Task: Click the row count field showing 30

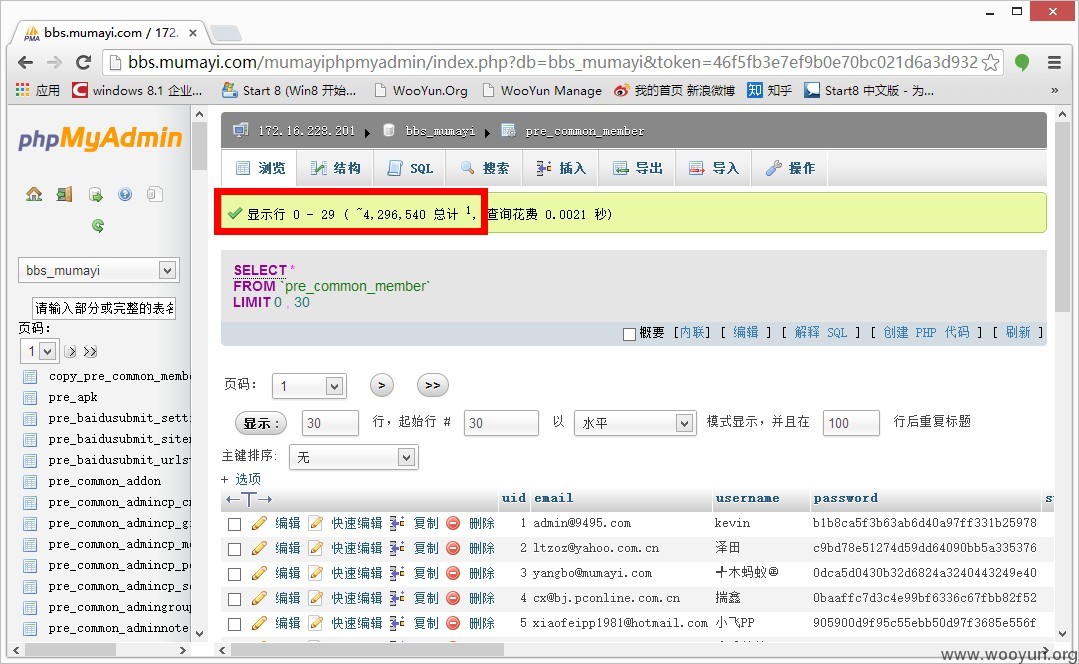Action: [330, 423]
